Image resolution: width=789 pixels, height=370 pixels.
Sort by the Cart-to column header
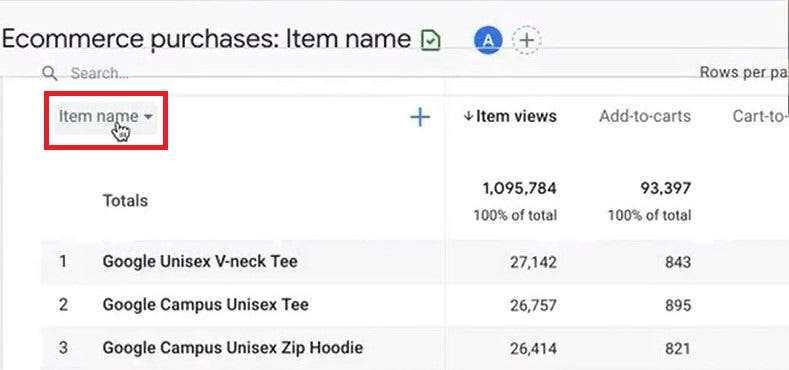coord(760,116)
